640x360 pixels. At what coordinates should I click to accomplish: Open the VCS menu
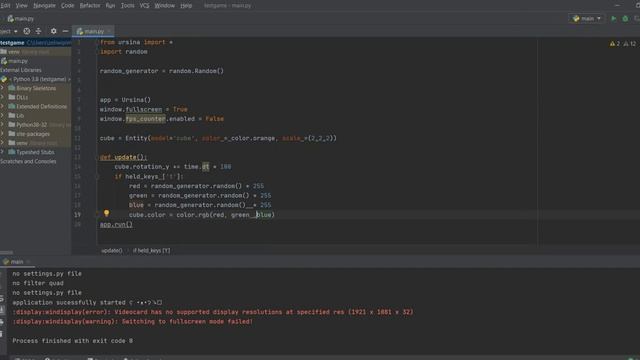(144, 6)
